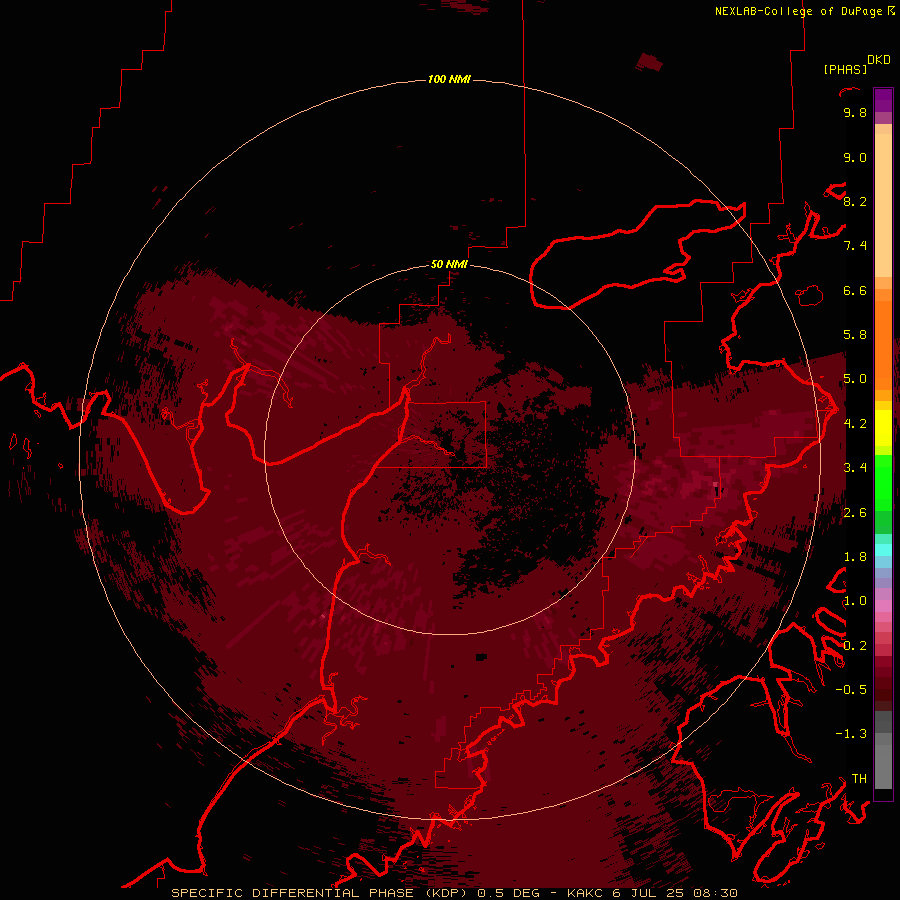Click the 9.0 value on the color scale
Image resolution: width=900 pixels, height=900 pixels.
(855, 157)
